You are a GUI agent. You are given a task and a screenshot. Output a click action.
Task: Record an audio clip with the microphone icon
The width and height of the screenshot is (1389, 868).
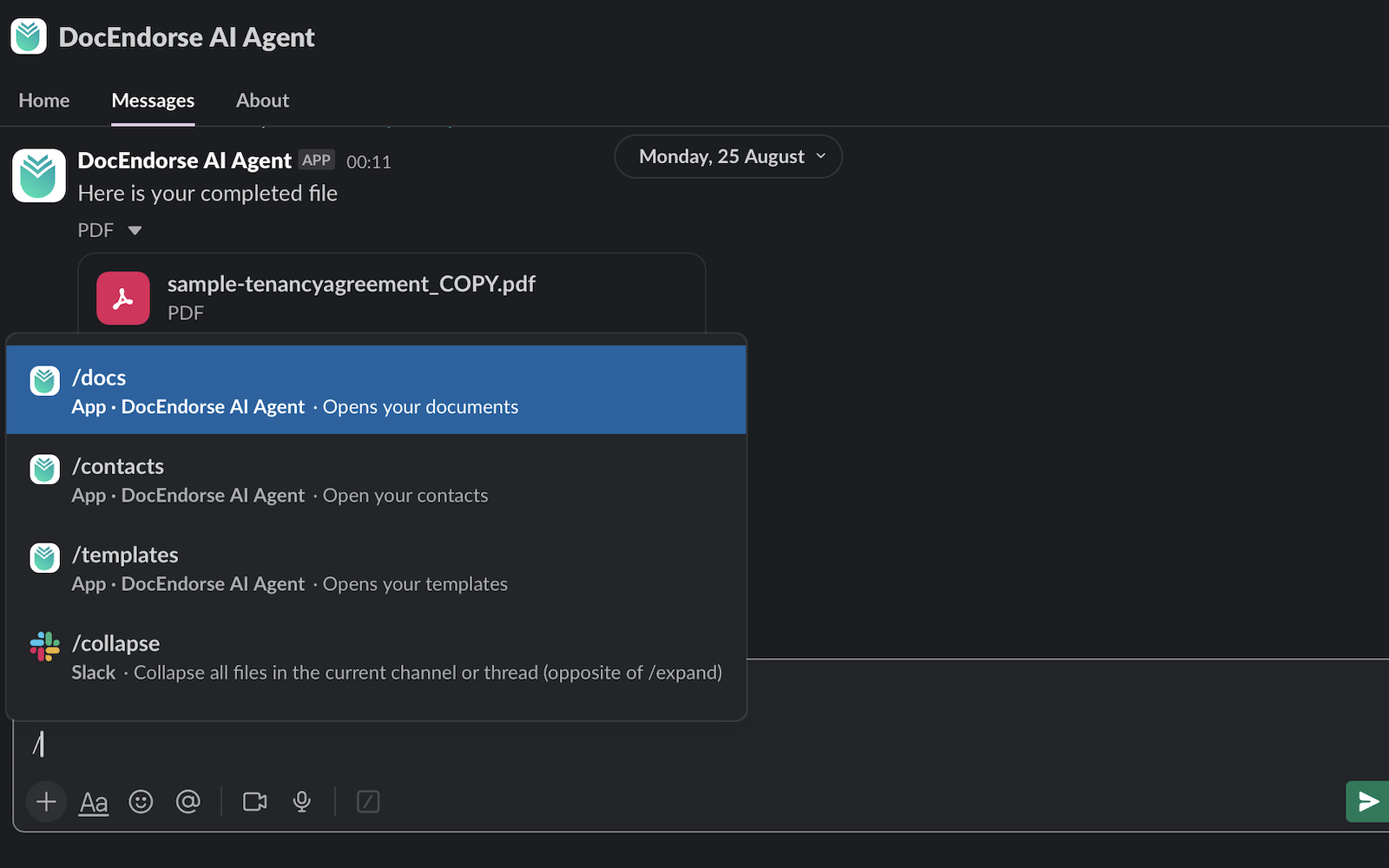(x=301, y=801)
